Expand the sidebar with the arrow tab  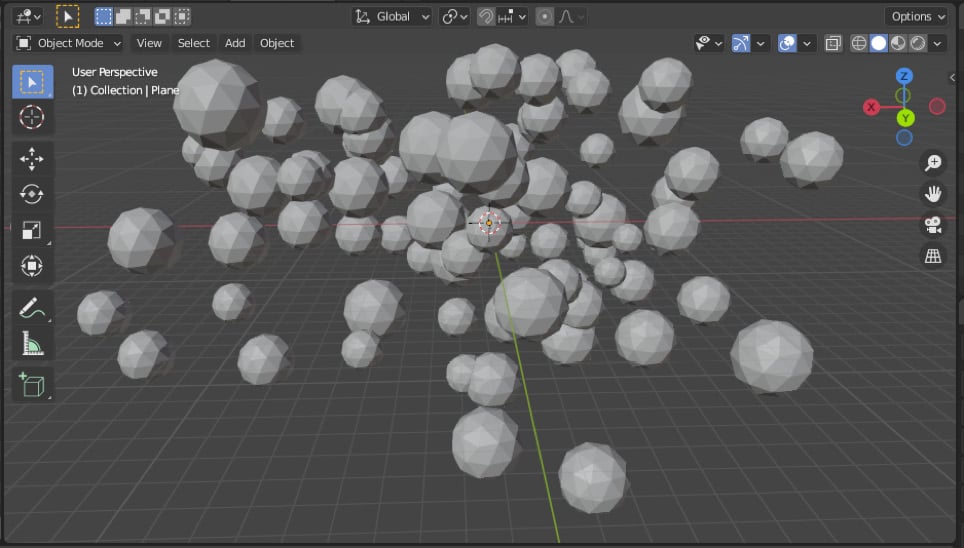(952, 77)
